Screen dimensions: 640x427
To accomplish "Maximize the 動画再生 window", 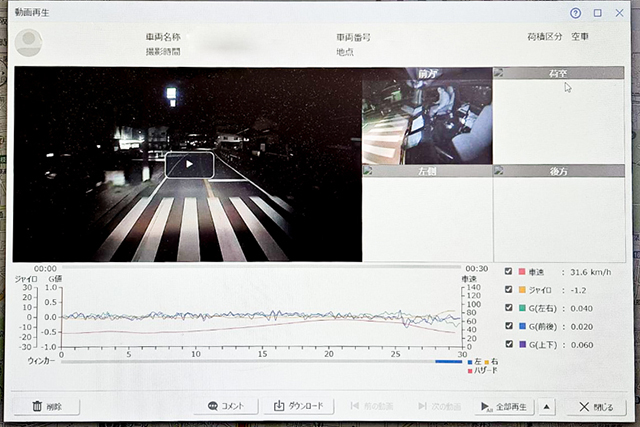I will coord(597,14).
